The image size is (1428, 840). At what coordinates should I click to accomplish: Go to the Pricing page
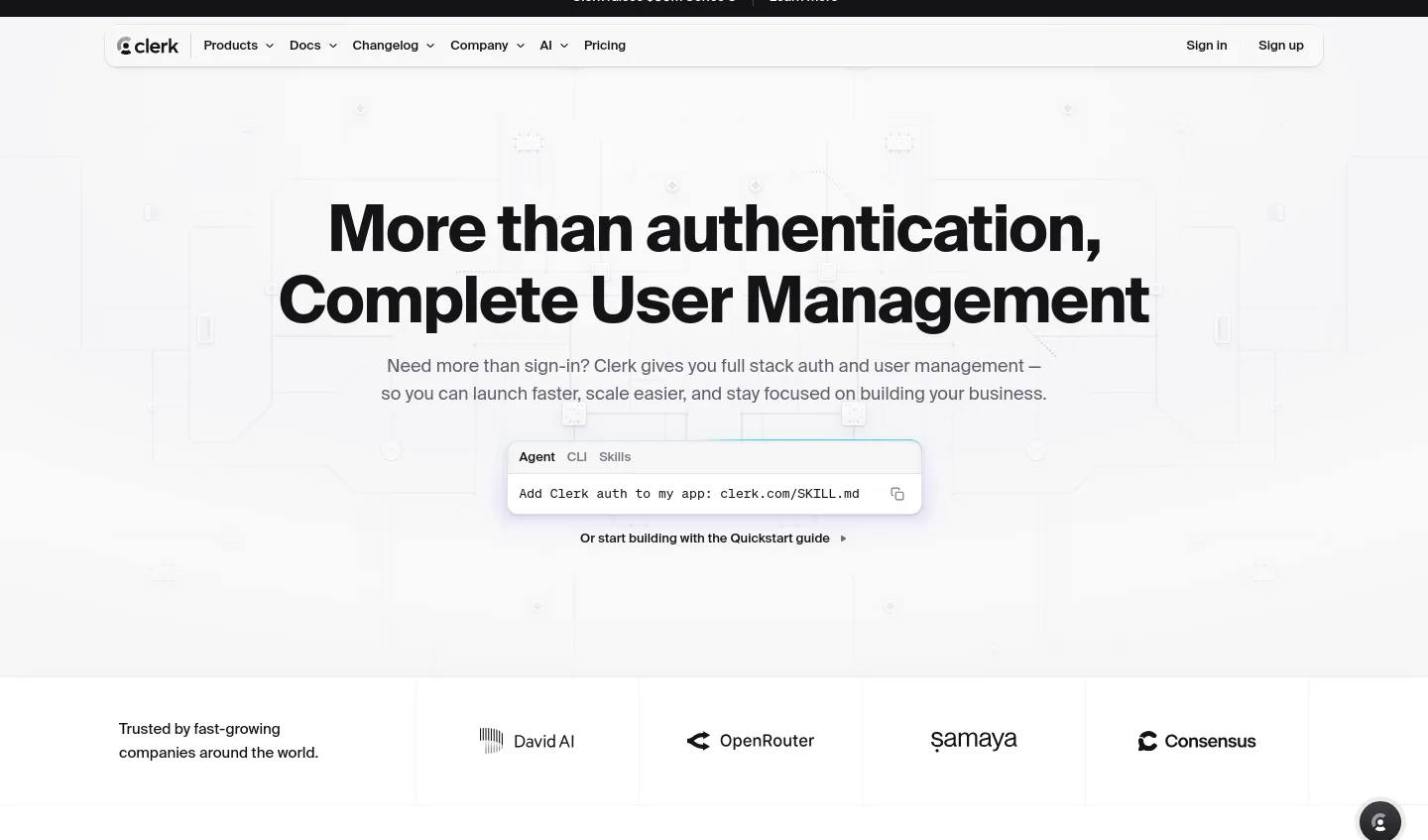click(x=605, y=46)
